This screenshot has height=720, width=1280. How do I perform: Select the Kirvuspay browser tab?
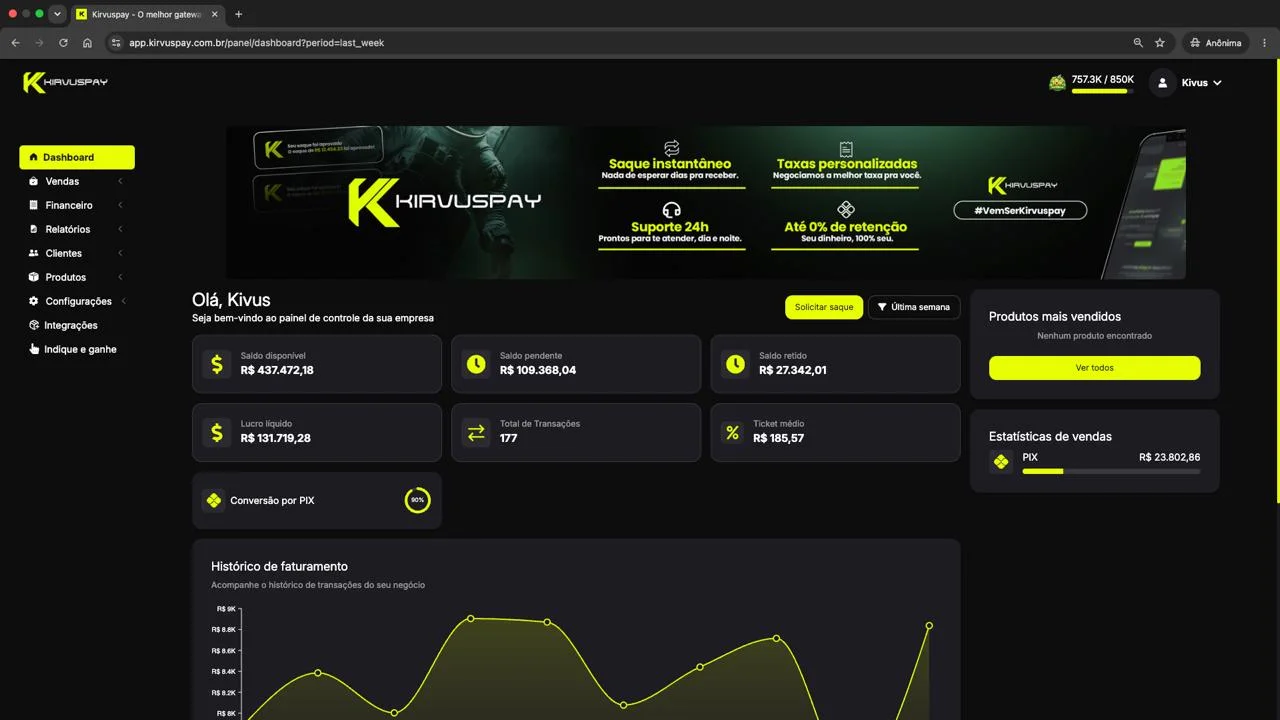point(146,14)
